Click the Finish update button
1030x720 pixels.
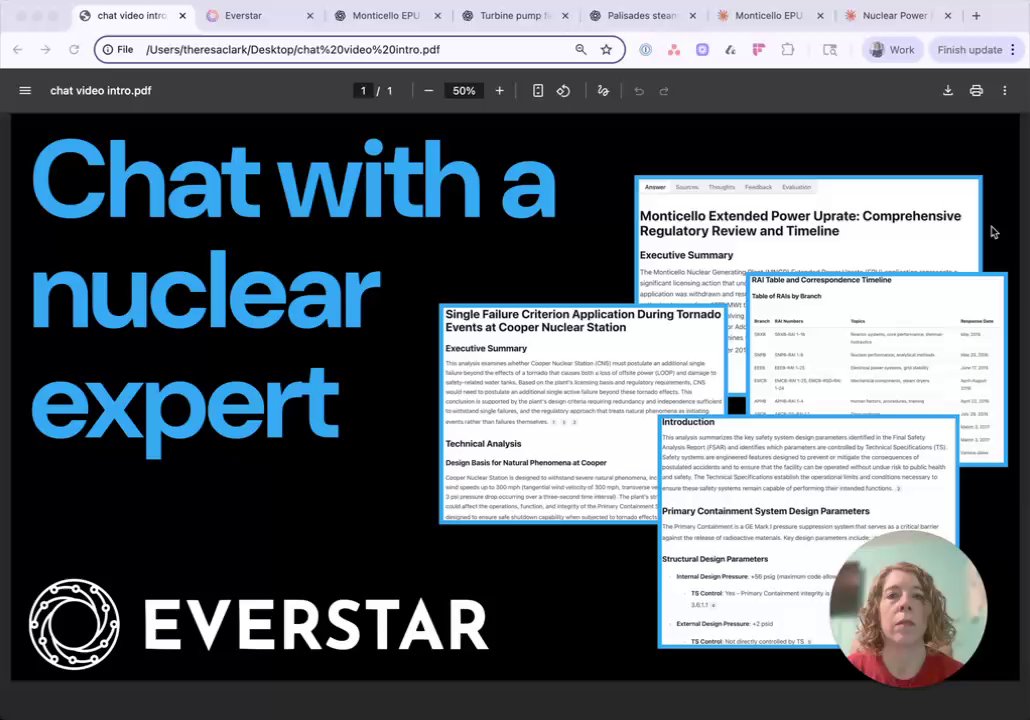point(977,49)
